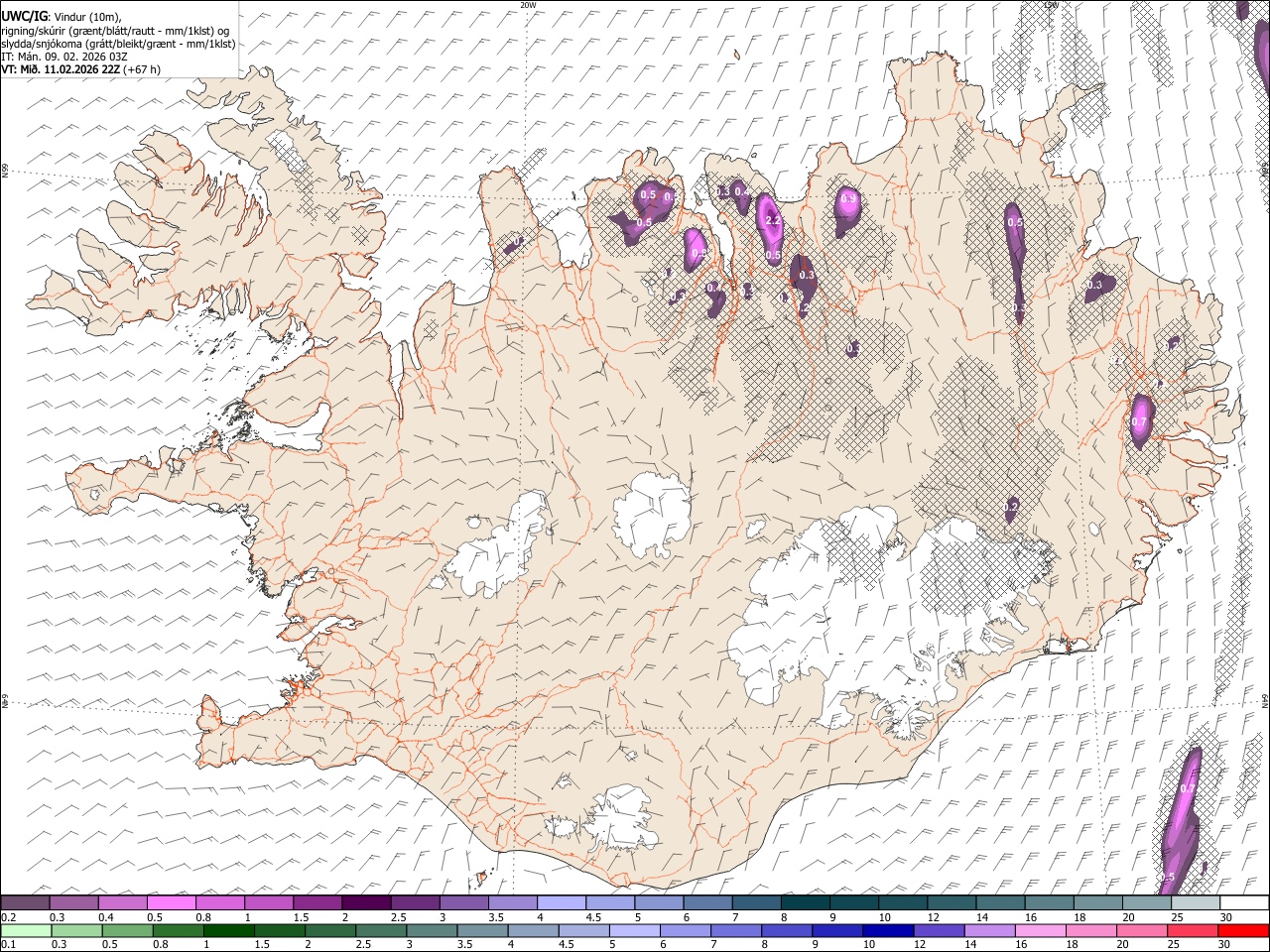Click the "UWC/IG" title in the header box
The height and width of the screenshot is (952, 1270).
(x=23, y=15)
